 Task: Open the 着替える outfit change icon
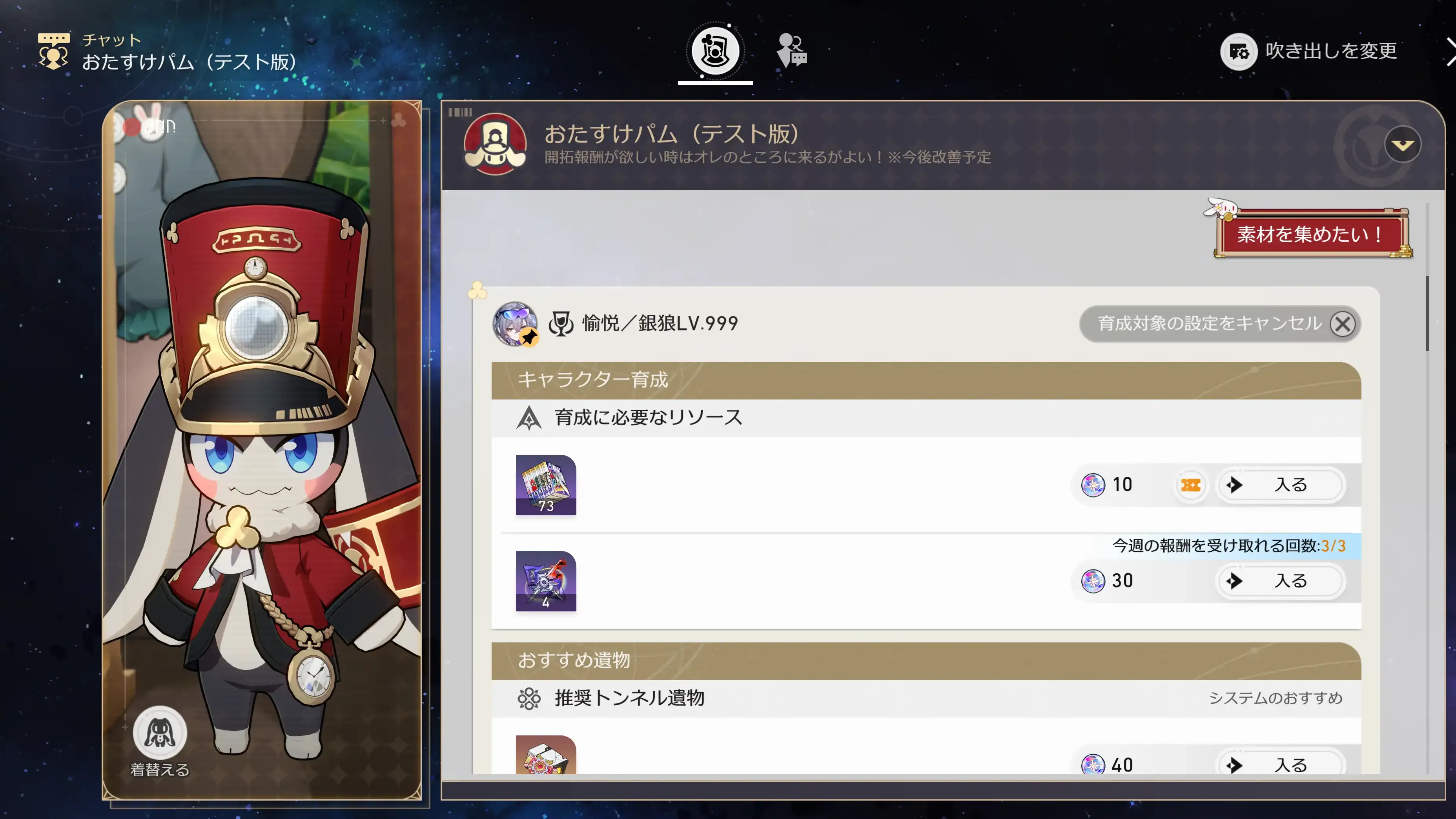(x=160, y=733)
